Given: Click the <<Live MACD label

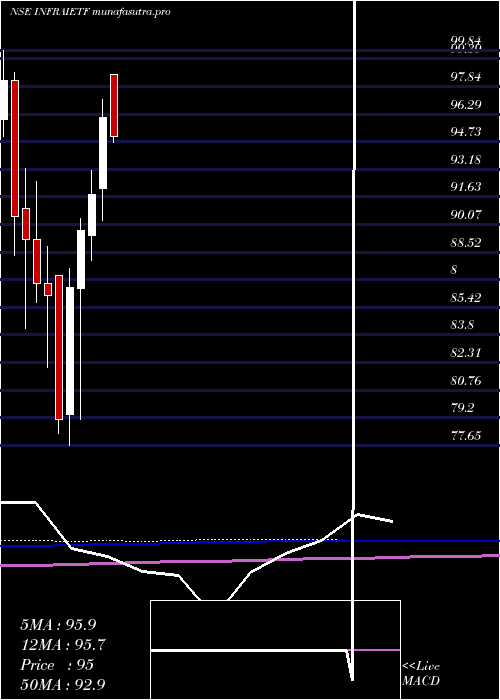Looking at the screenshot, I should click(421, 674).
